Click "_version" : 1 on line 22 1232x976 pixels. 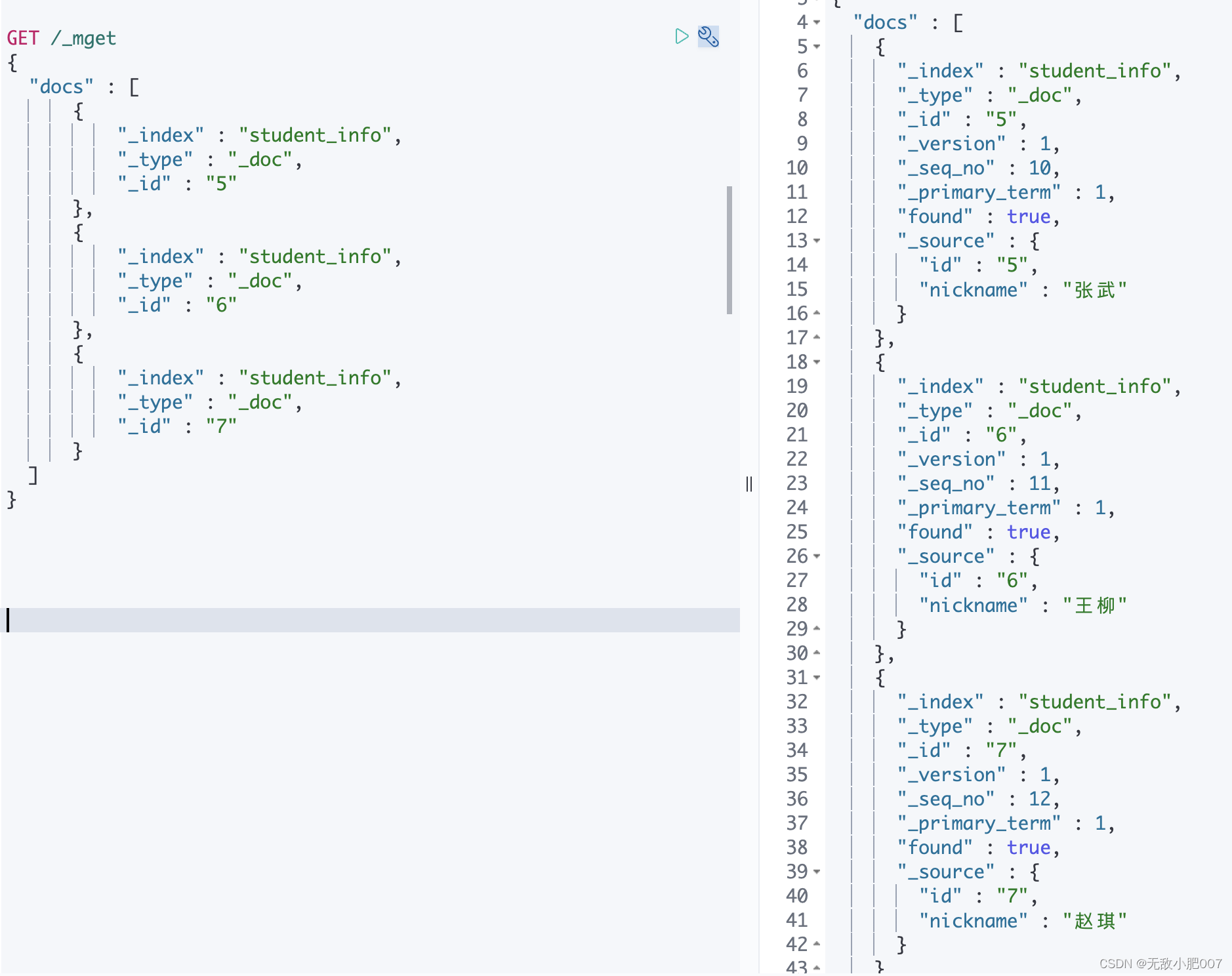click(979, 459)
